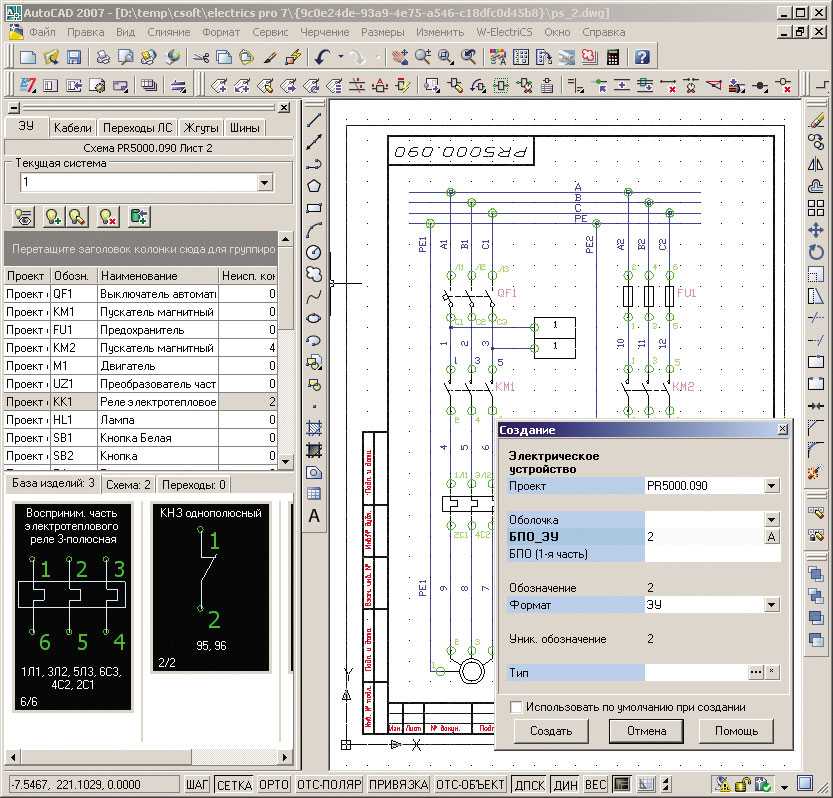Click the Rotate tool in modify toolbar
Screen dimensions: 833x798
(815, 252)
